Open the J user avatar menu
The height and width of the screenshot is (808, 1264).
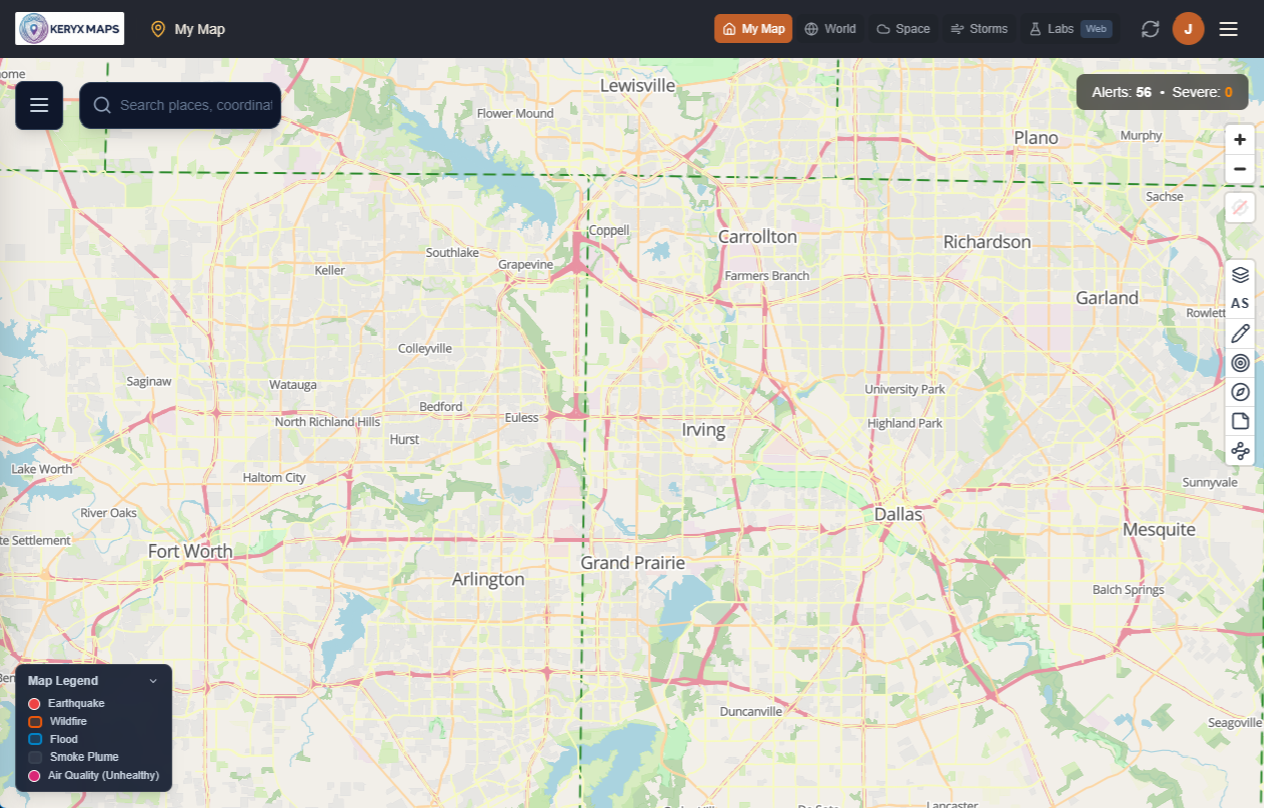(x=1188, y=29)
